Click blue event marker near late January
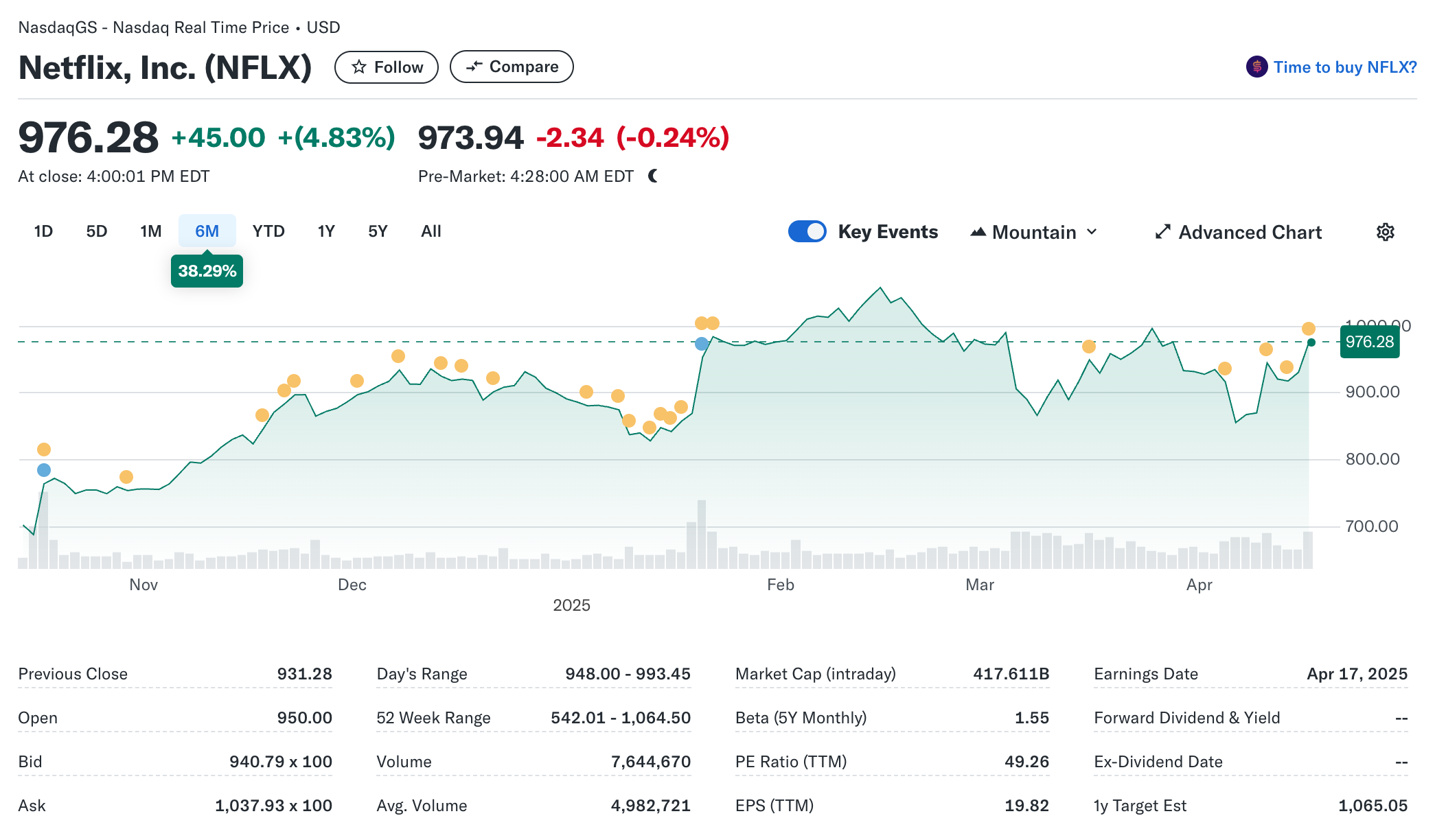 [x=701, y=344]
